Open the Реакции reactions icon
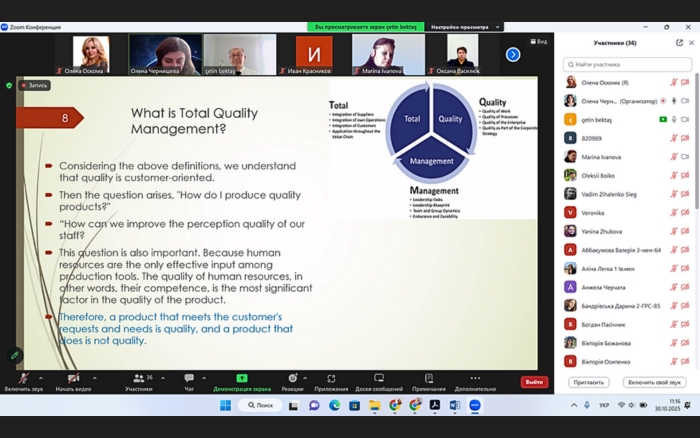Screen dimensions: 700x438 tap(292, 379)
